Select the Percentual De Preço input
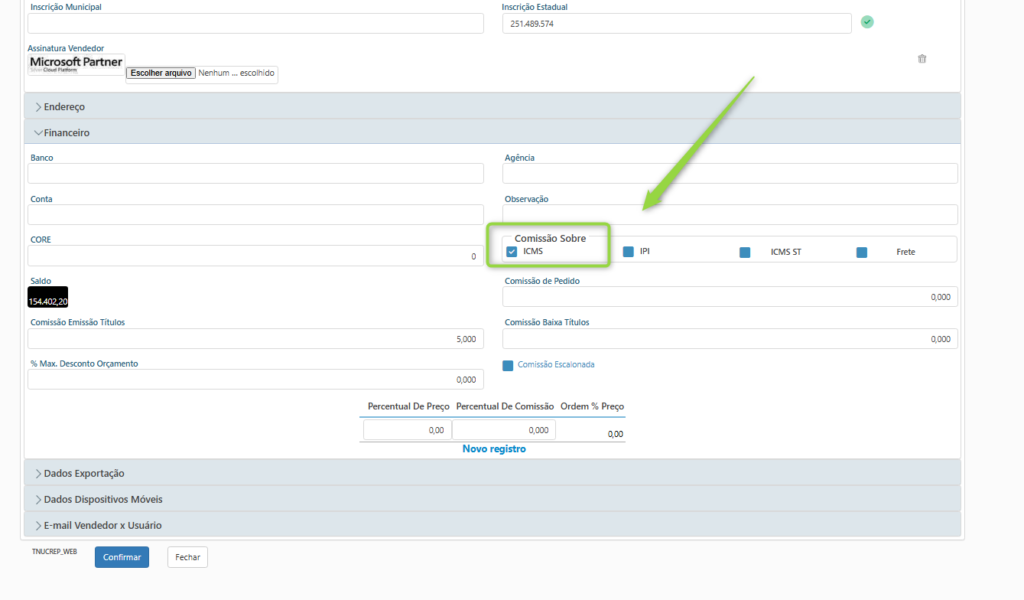 click(x=406, y=430)
